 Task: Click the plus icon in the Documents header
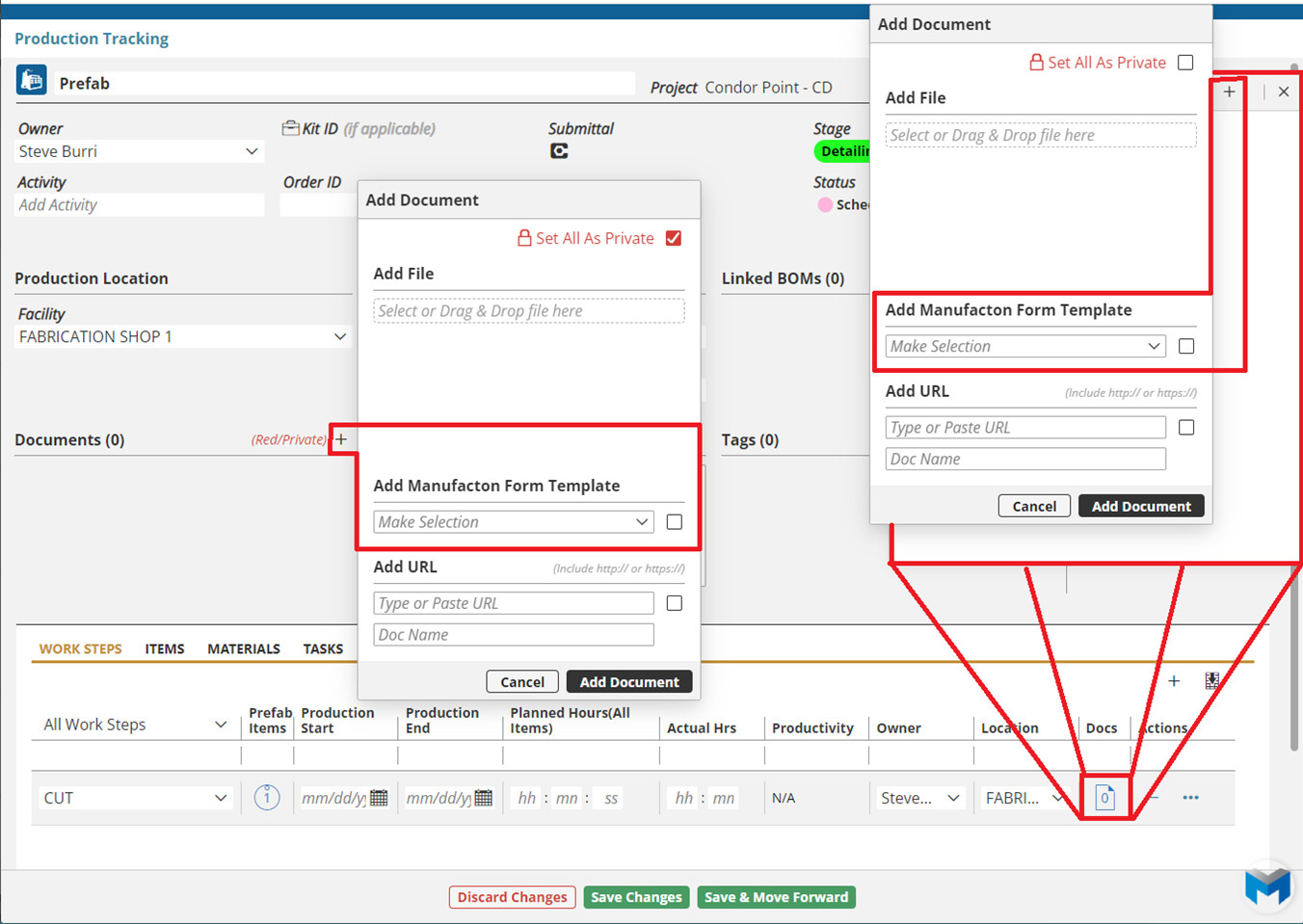click(x=341, y=439)
